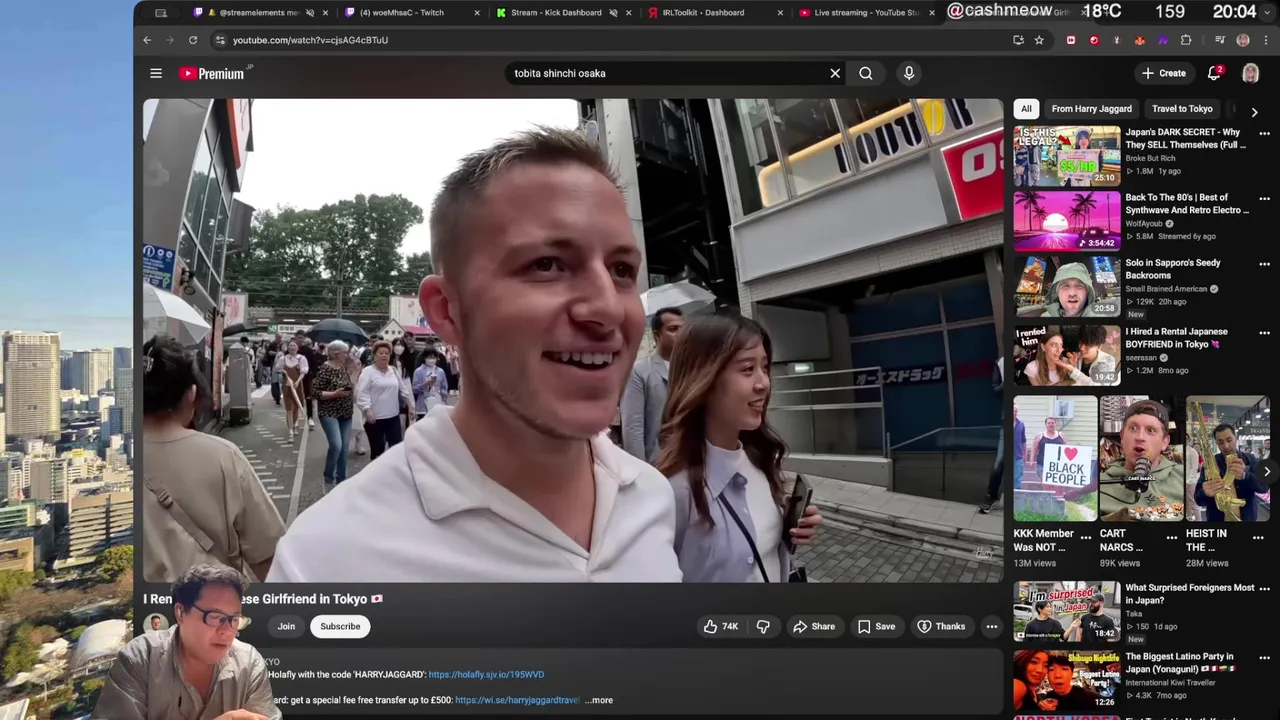This screenshot has height=720, width=1280.
Task: Start voice search with the microphone icon
Action: [909, 73]
